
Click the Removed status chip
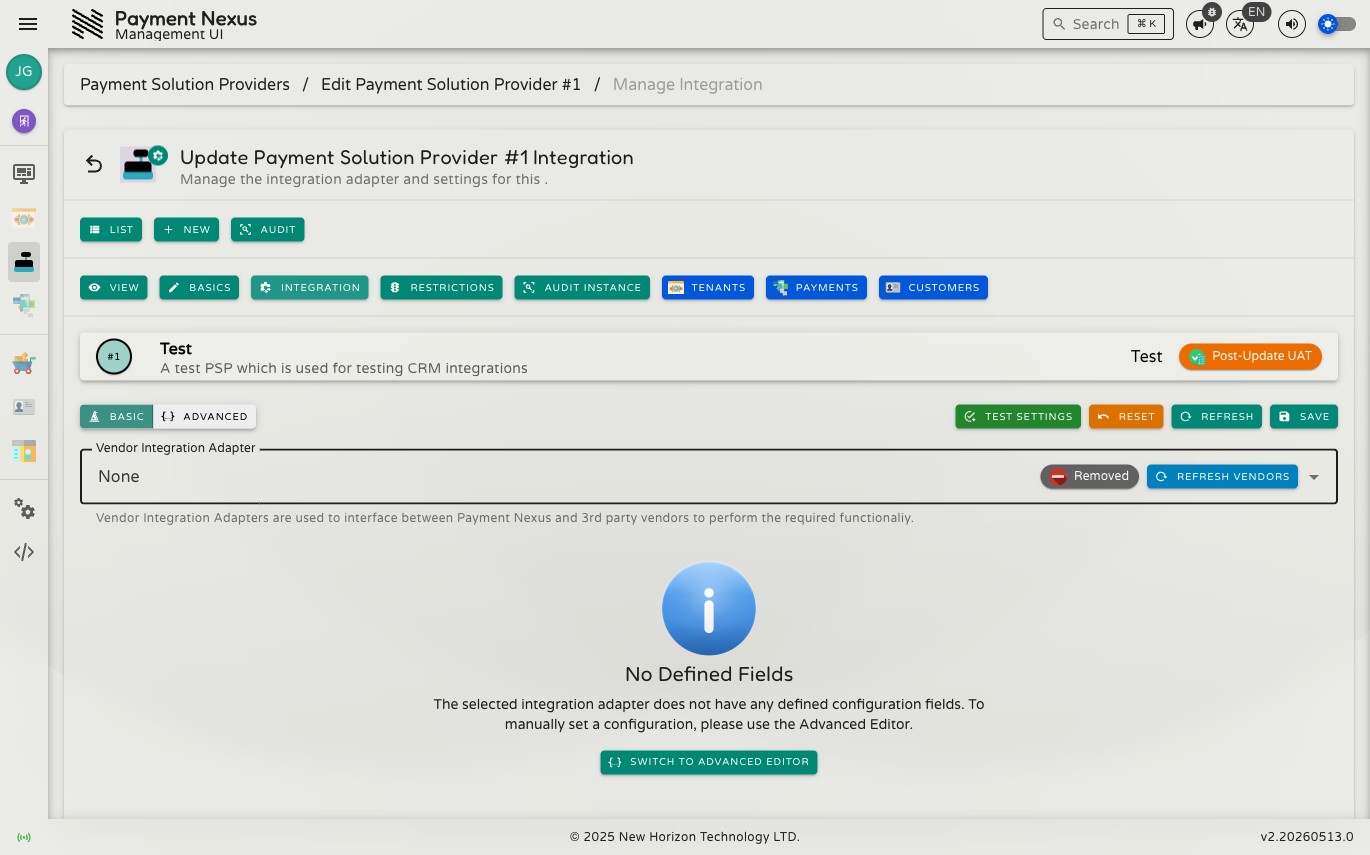click(x=1089, y=477)
